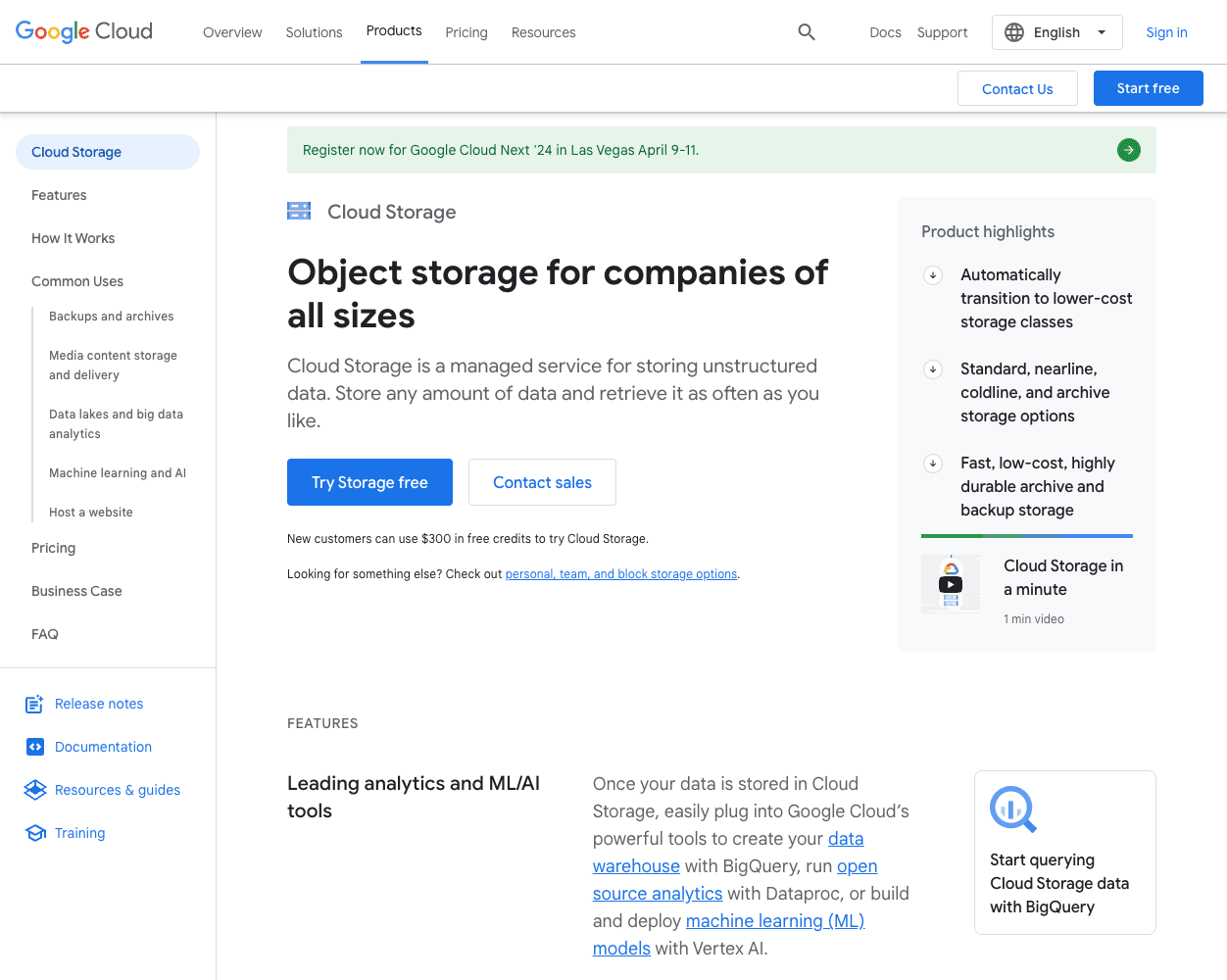Click the Resources & guides layers icon

pyautogui.click(x=35, y=790)
